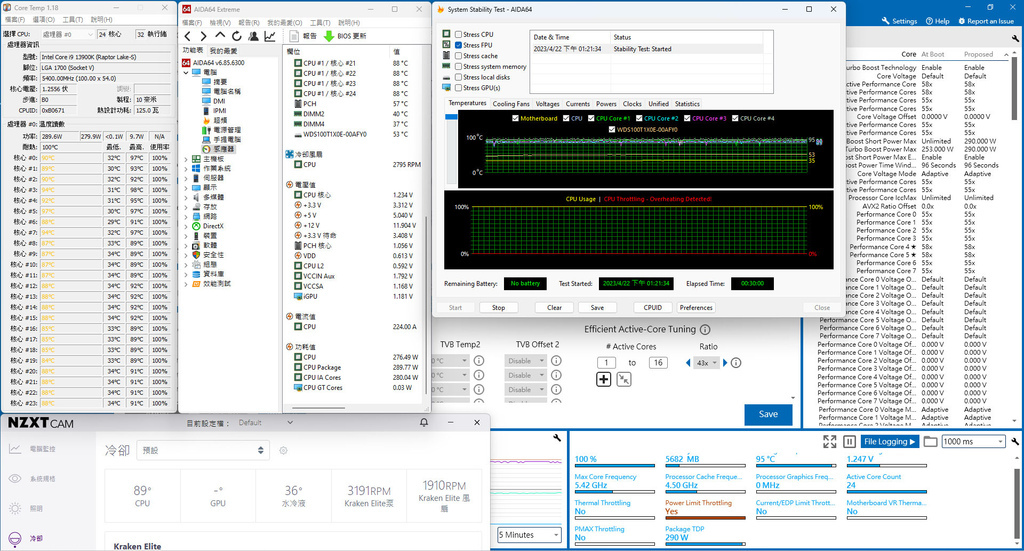Open the CPU selection dropdown in Core Temp
This screenshot has height=551, width=1024.
click(x=67, y=34)
